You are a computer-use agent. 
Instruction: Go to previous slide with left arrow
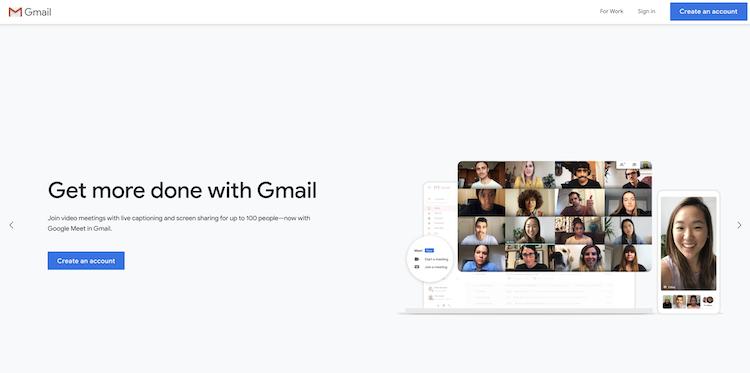[x=11, y=225]
